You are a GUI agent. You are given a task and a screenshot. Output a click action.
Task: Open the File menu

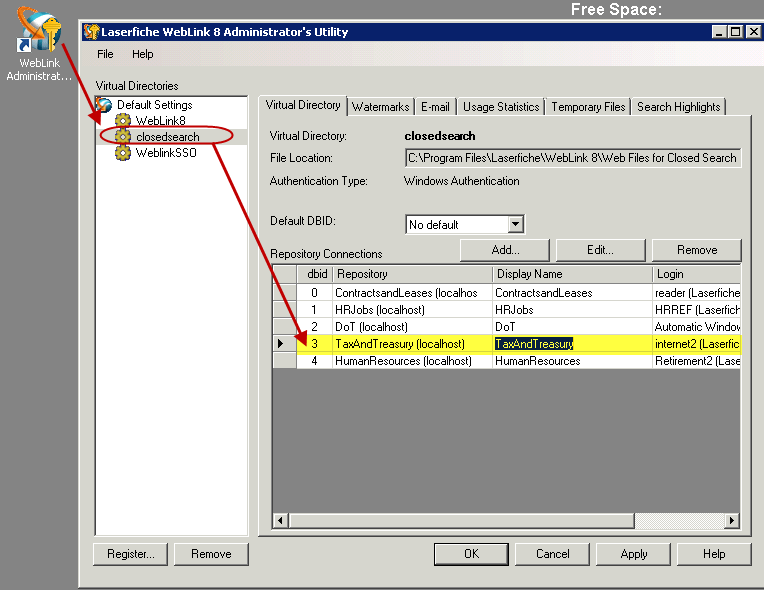tap(105, 54)
